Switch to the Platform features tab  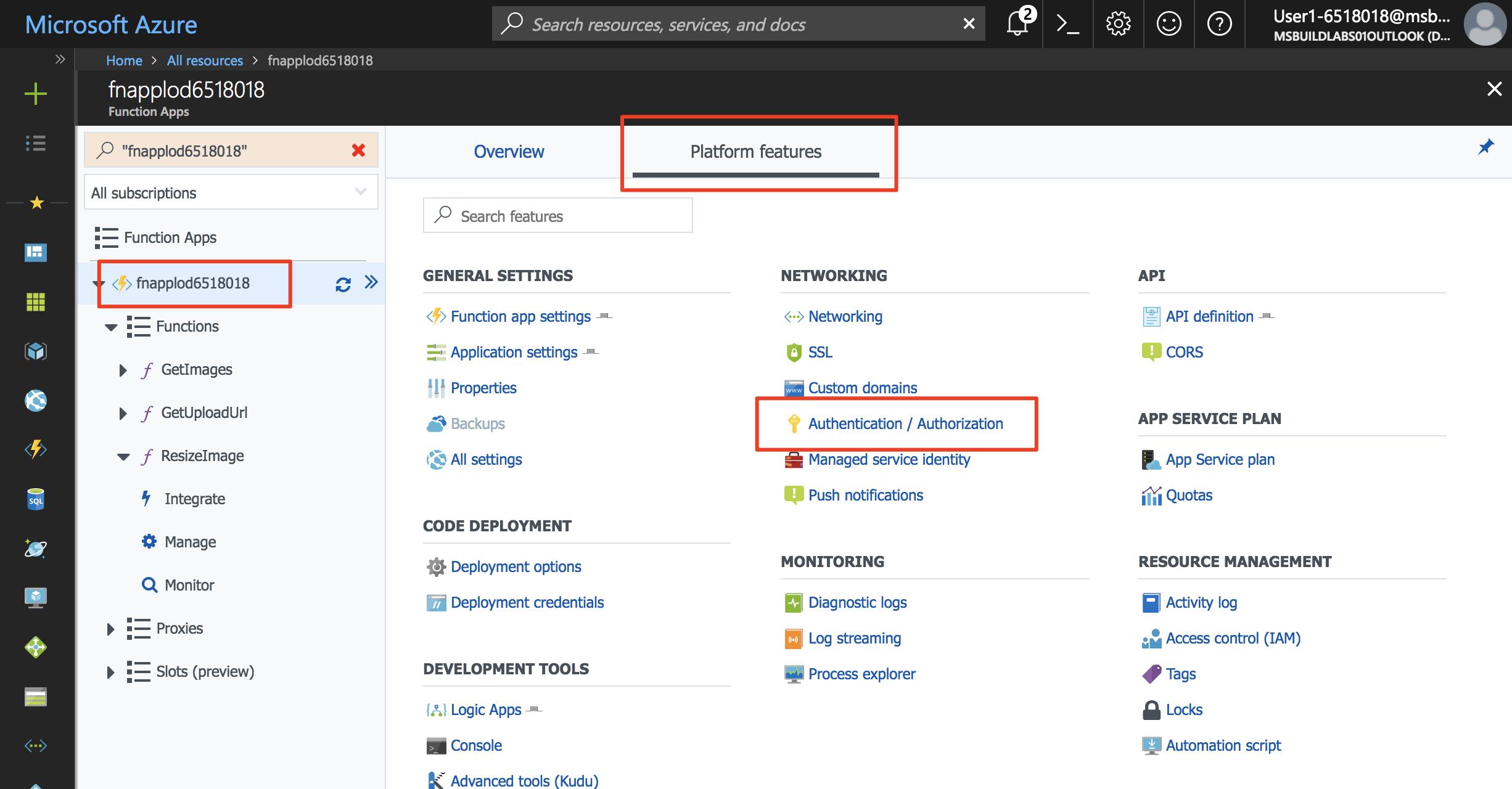755,152
